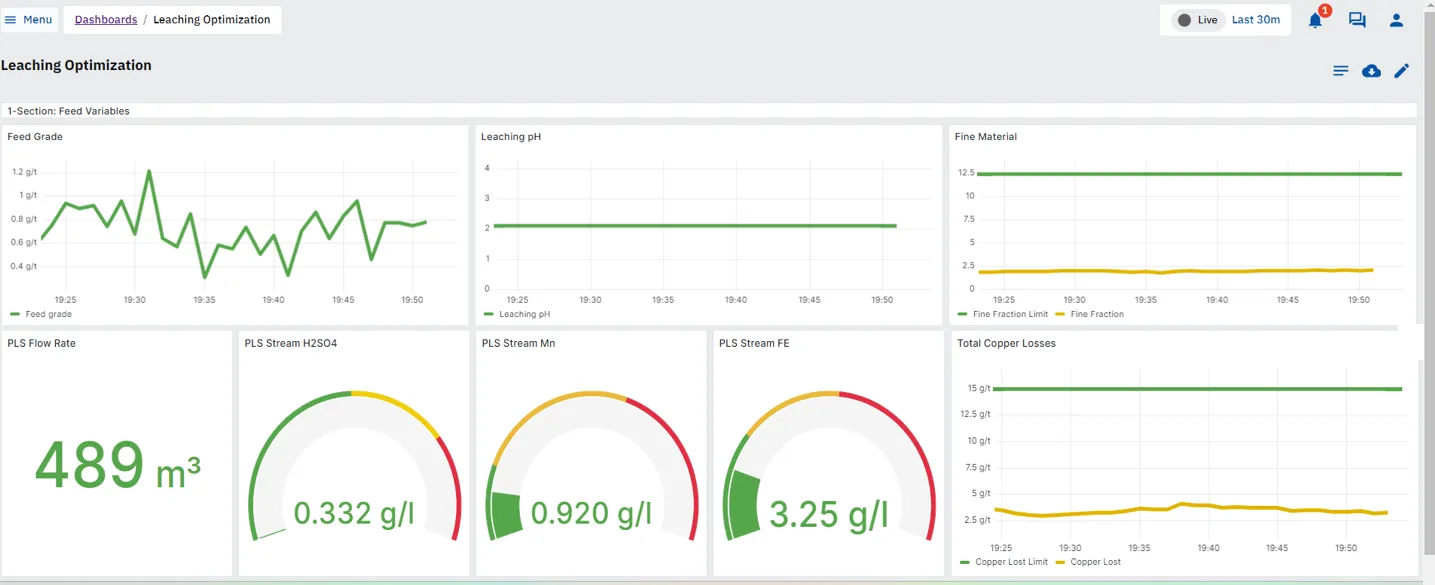Hide the Fine Fraction Limit series
Viewport: 1435px width, 585px height.
coord(1010,314)
